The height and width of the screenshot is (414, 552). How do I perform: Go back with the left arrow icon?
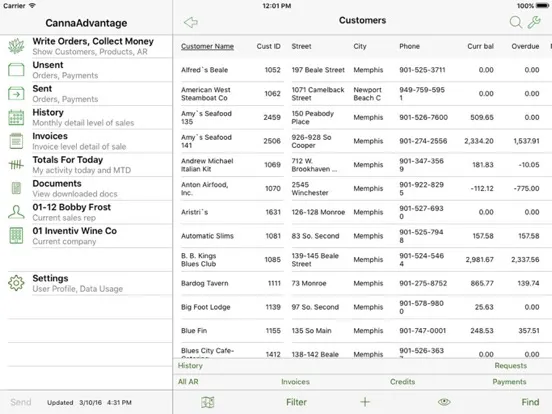tap(191, 22)
